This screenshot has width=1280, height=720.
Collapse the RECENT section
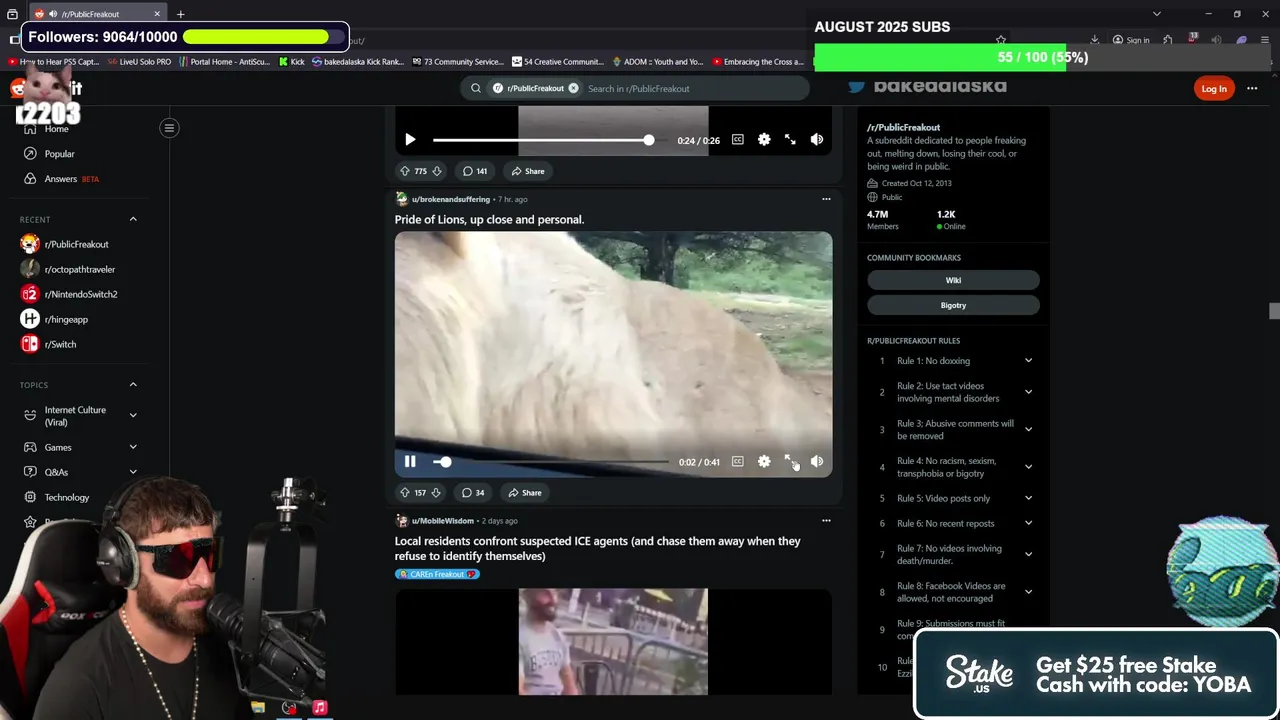(x=133, y=219)
